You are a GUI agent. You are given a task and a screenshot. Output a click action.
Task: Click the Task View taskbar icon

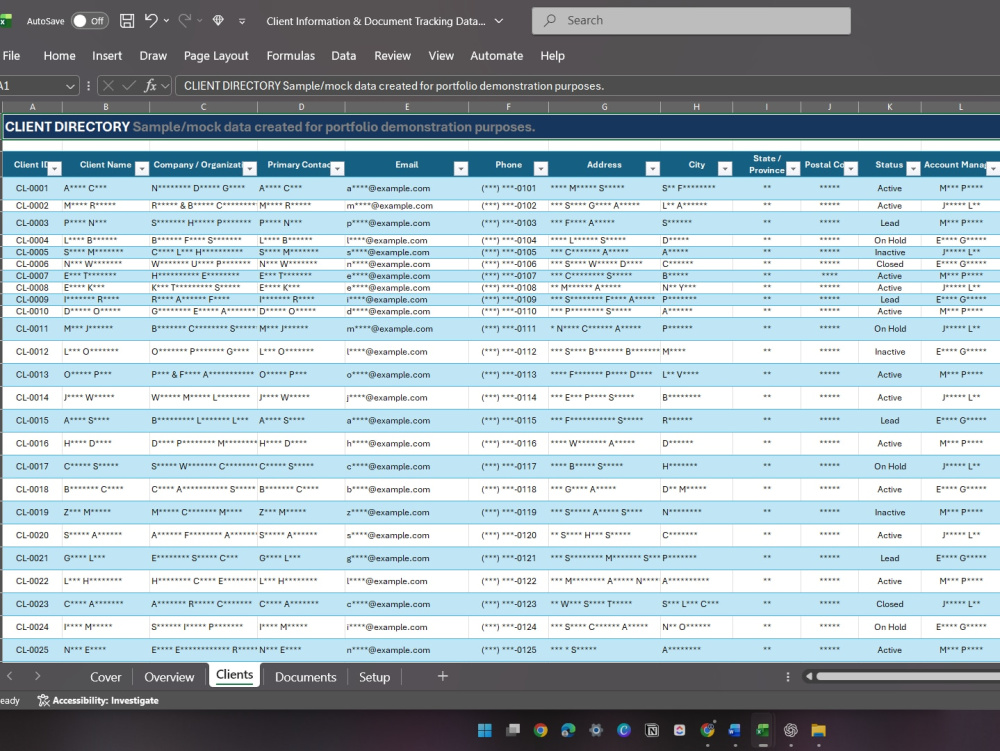pos(513,731)
